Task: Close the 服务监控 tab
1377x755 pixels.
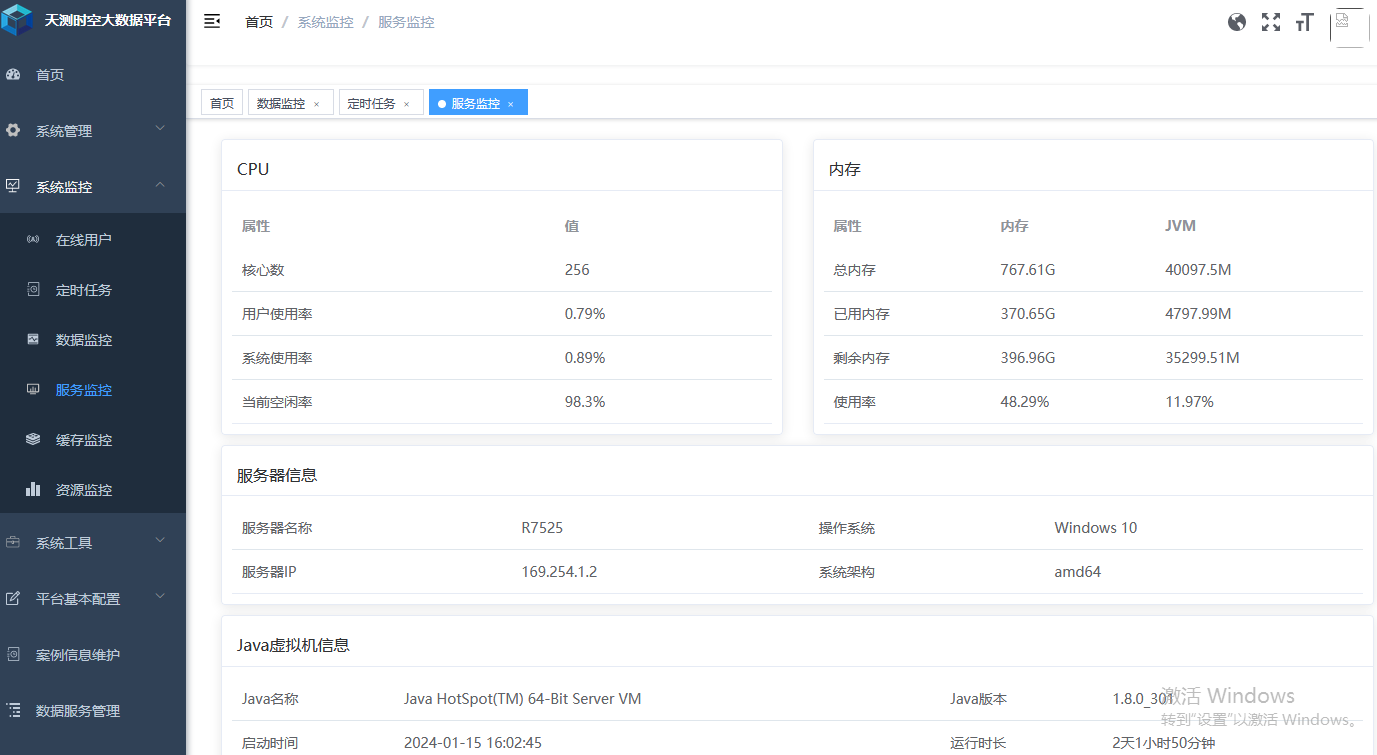Action: 510,104
